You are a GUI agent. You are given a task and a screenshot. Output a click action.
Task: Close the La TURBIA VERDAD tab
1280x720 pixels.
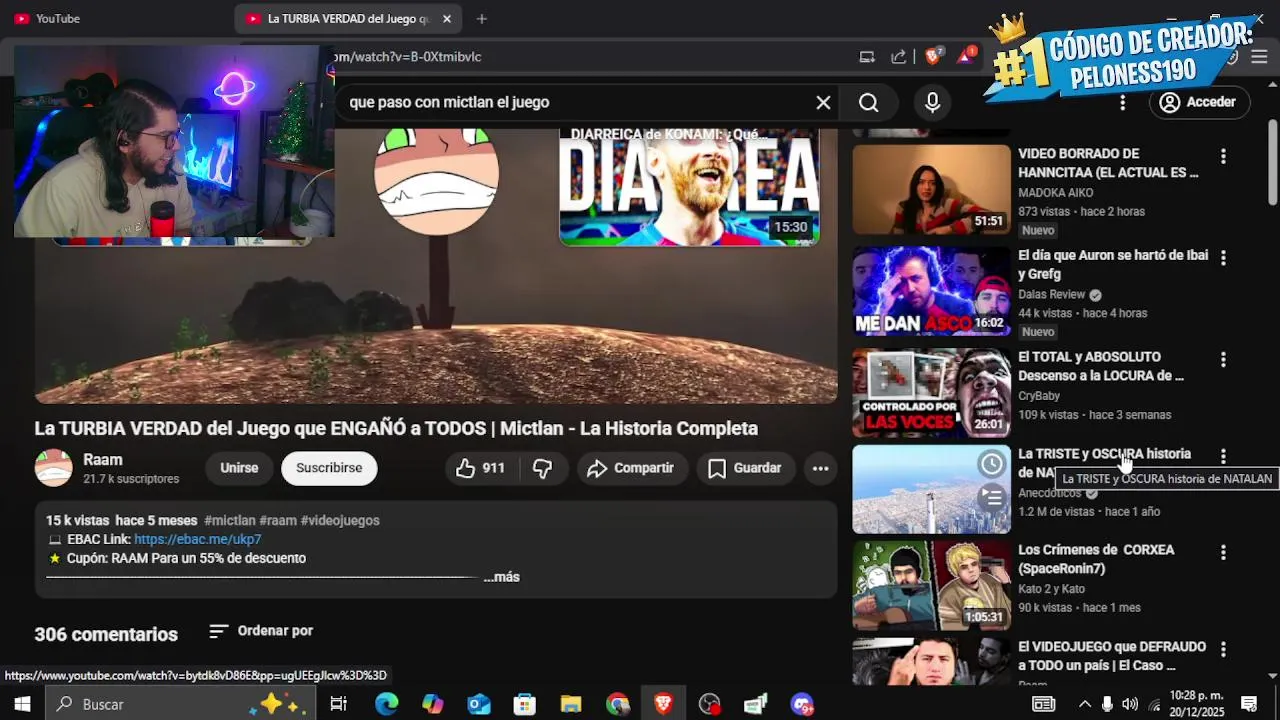(446, 19)
